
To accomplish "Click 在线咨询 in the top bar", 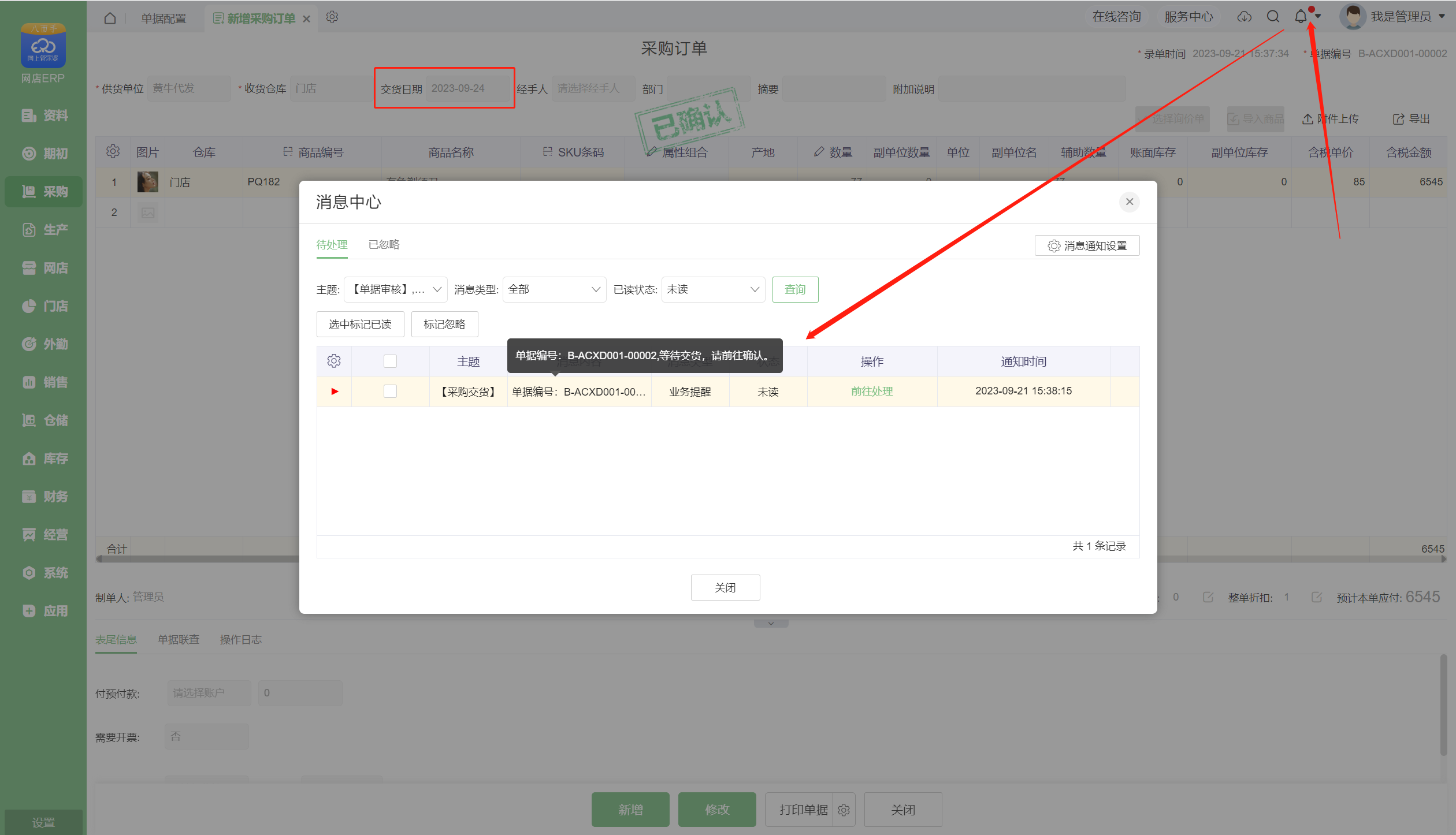I will 1117,17.
